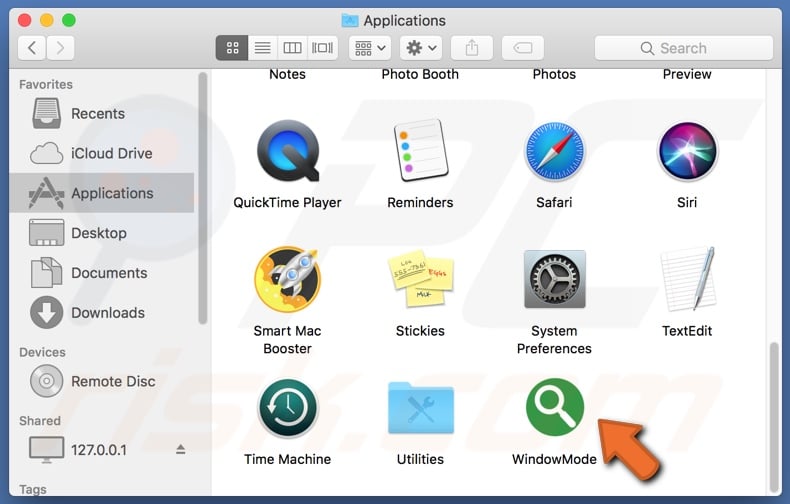Switch to gallery view
The height and width of the screenshot is (504, 790).
(322, 48)
